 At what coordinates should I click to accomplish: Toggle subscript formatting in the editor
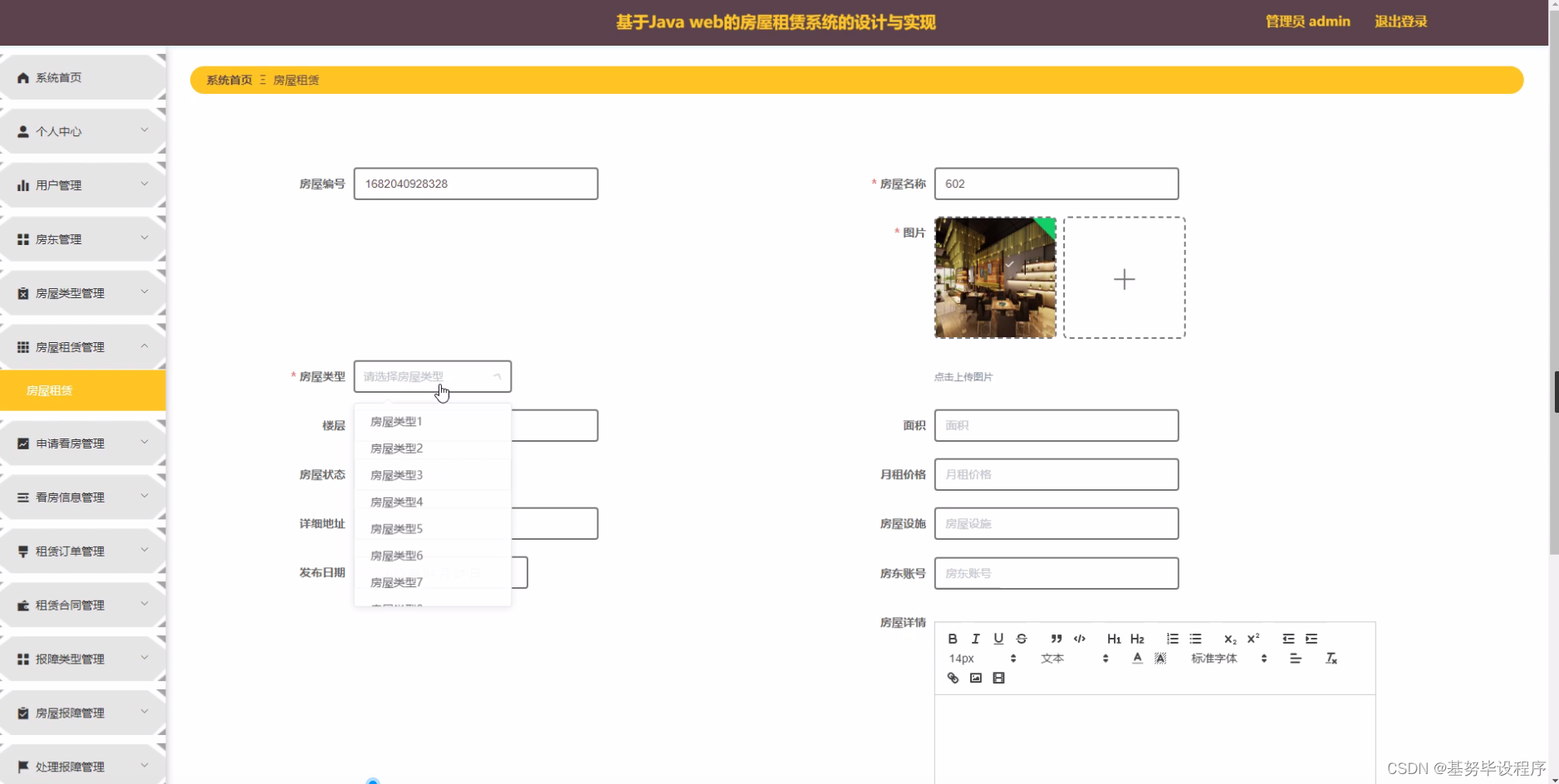coord(1229,639)
